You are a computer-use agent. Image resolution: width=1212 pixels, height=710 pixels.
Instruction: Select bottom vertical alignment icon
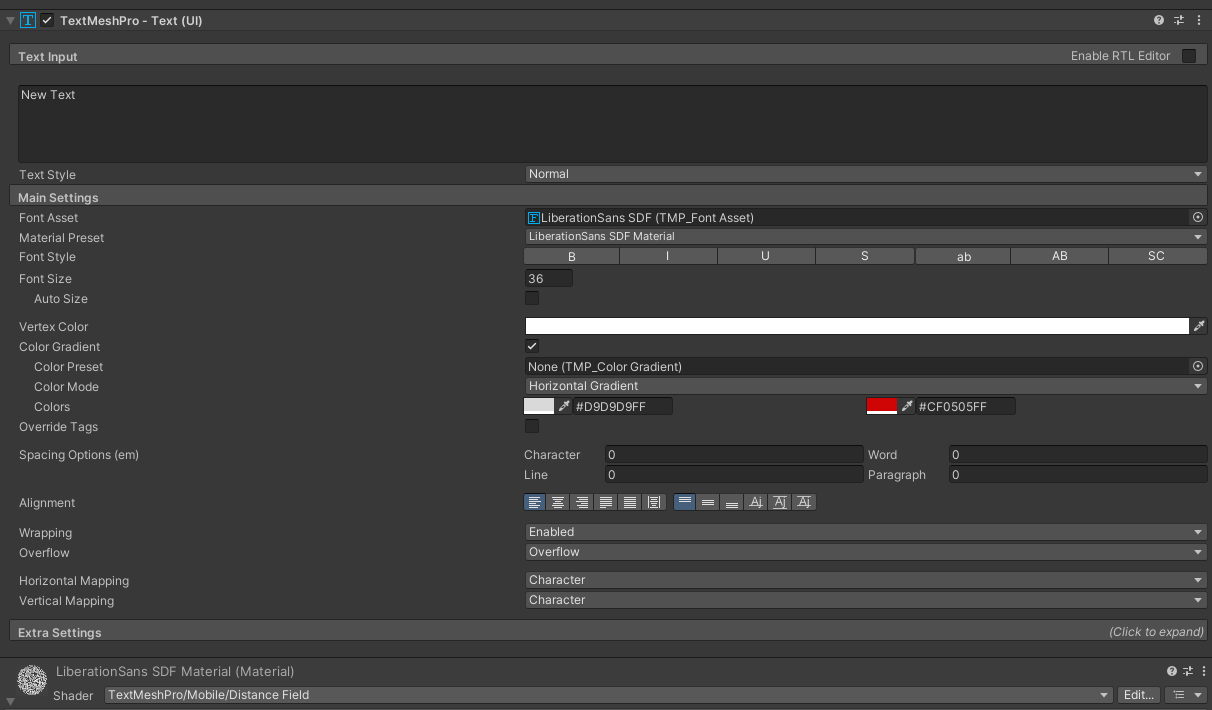[x=732, y=502]
